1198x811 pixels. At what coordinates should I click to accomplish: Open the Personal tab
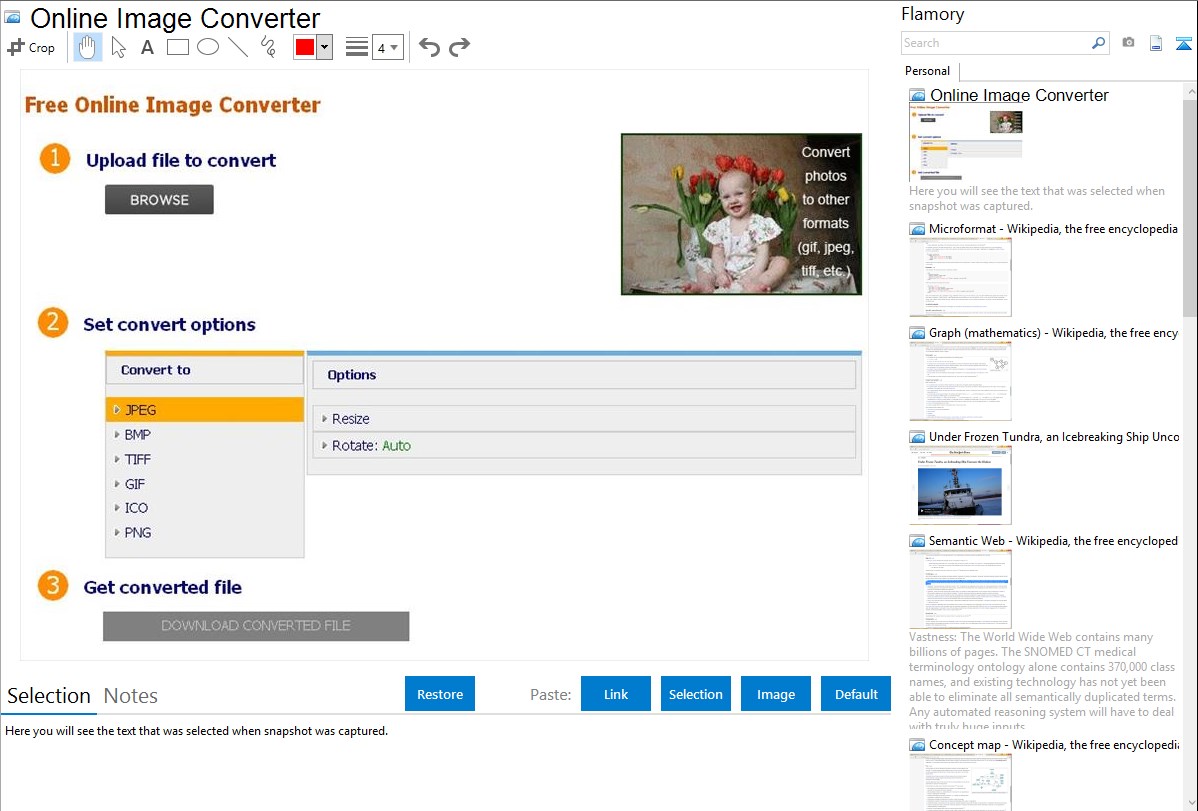[x=927, y=71]
